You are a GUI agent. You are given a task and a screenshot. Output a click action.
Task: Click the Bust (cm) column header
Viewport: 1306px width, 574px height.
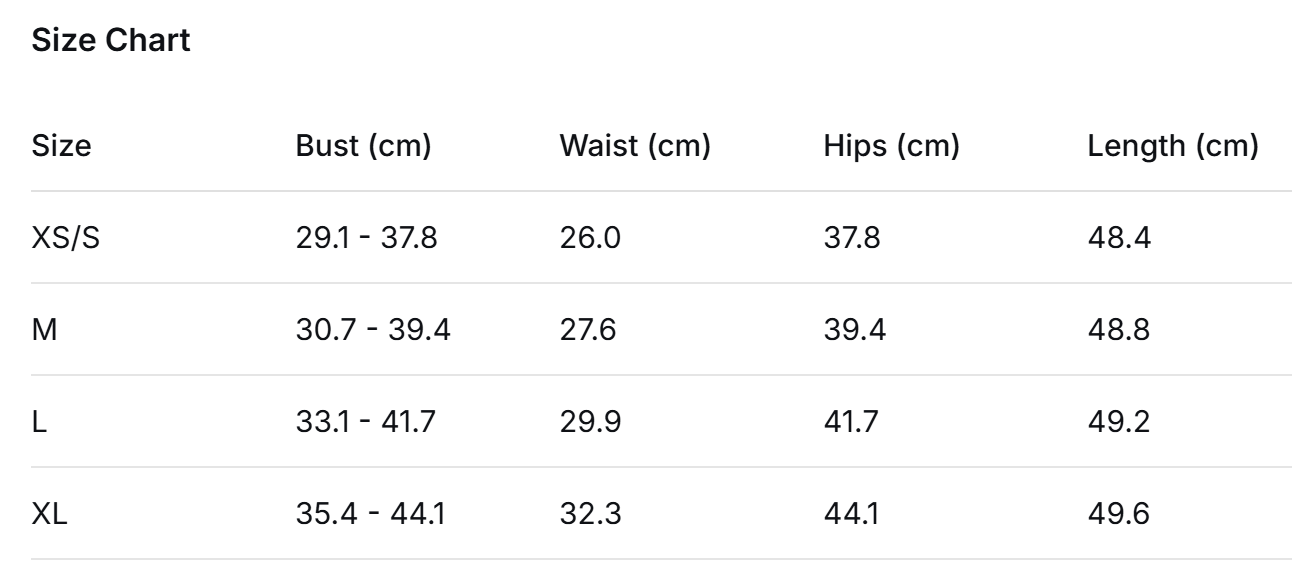click(363, 146)
